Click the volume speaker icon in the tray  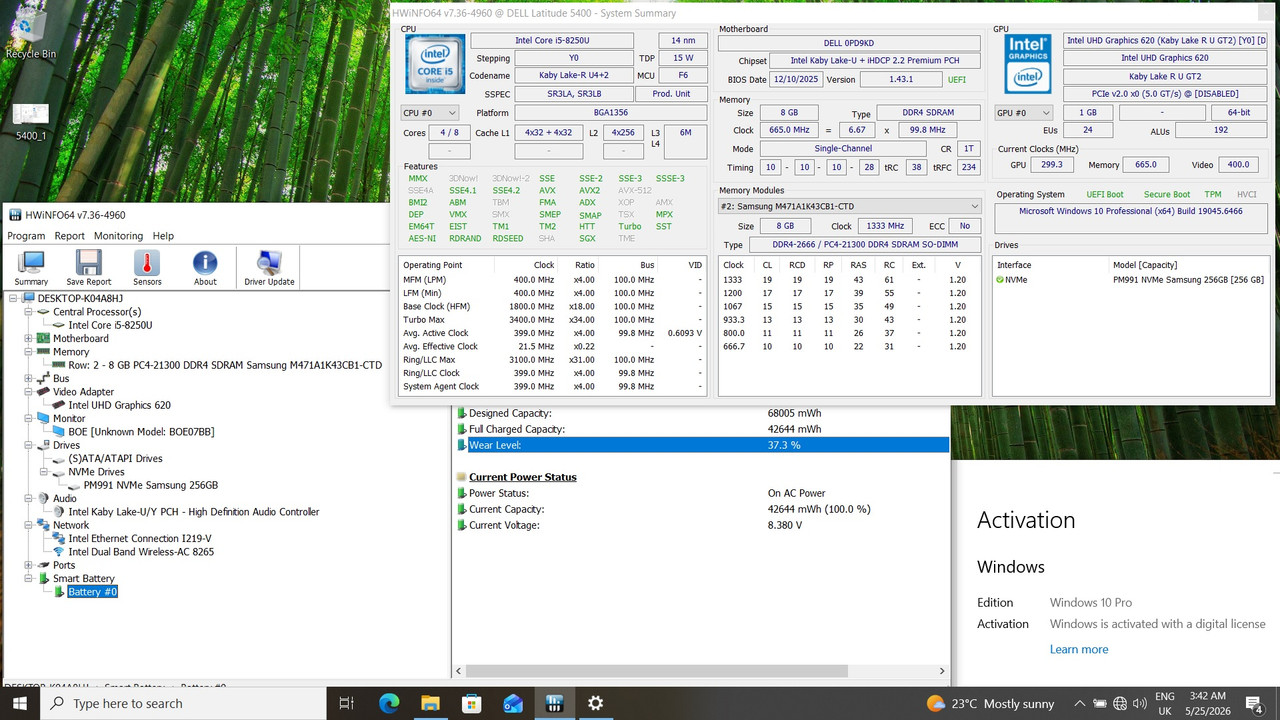tap(1139, 703)
